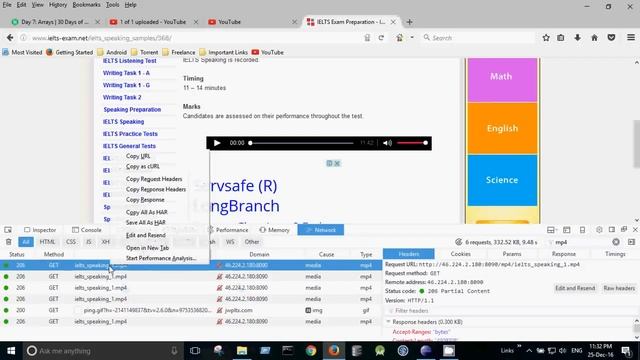Choose Copy URL in the context menu
640x360 pixels.
pos(138,156)
